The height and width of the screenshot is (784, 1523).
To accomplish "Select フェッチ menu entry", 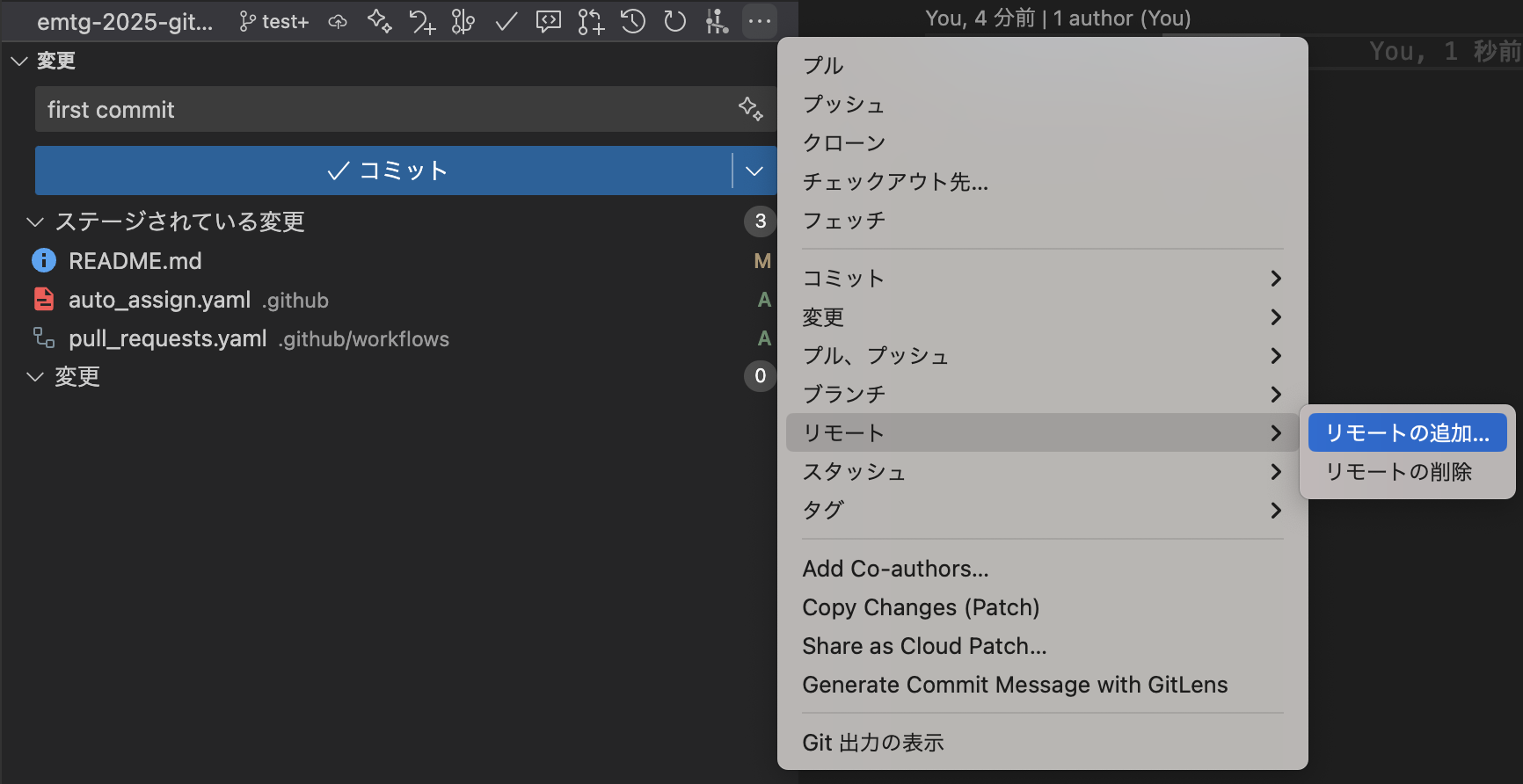I will [1043, 220].
